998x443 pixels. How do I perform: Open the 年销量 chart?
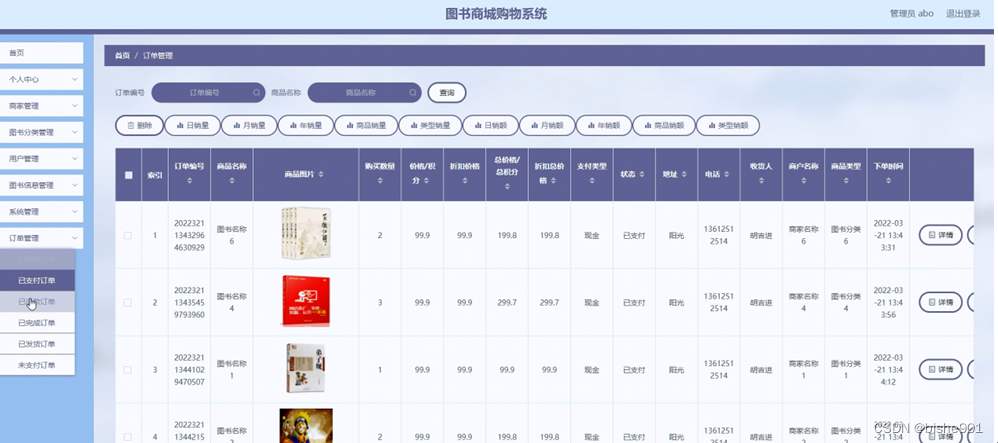point(306,125)
